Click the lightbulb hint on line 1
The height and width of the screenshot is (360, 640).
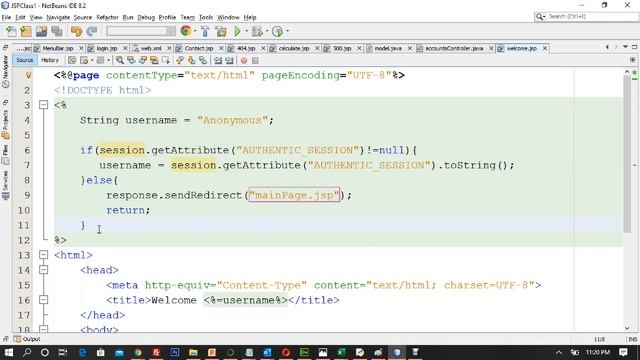28,75
